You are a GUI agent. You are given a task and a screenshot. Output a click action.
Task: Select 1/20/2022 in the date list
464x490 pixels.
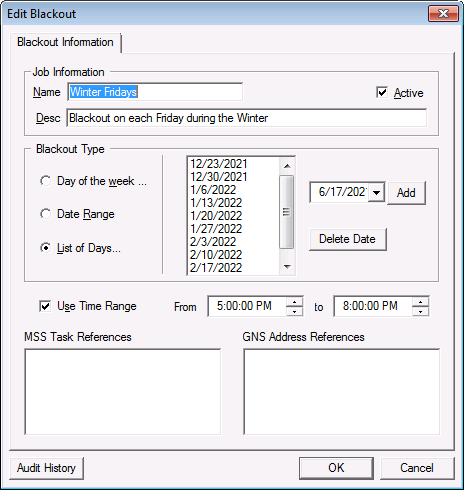click(x=216, y=216)
